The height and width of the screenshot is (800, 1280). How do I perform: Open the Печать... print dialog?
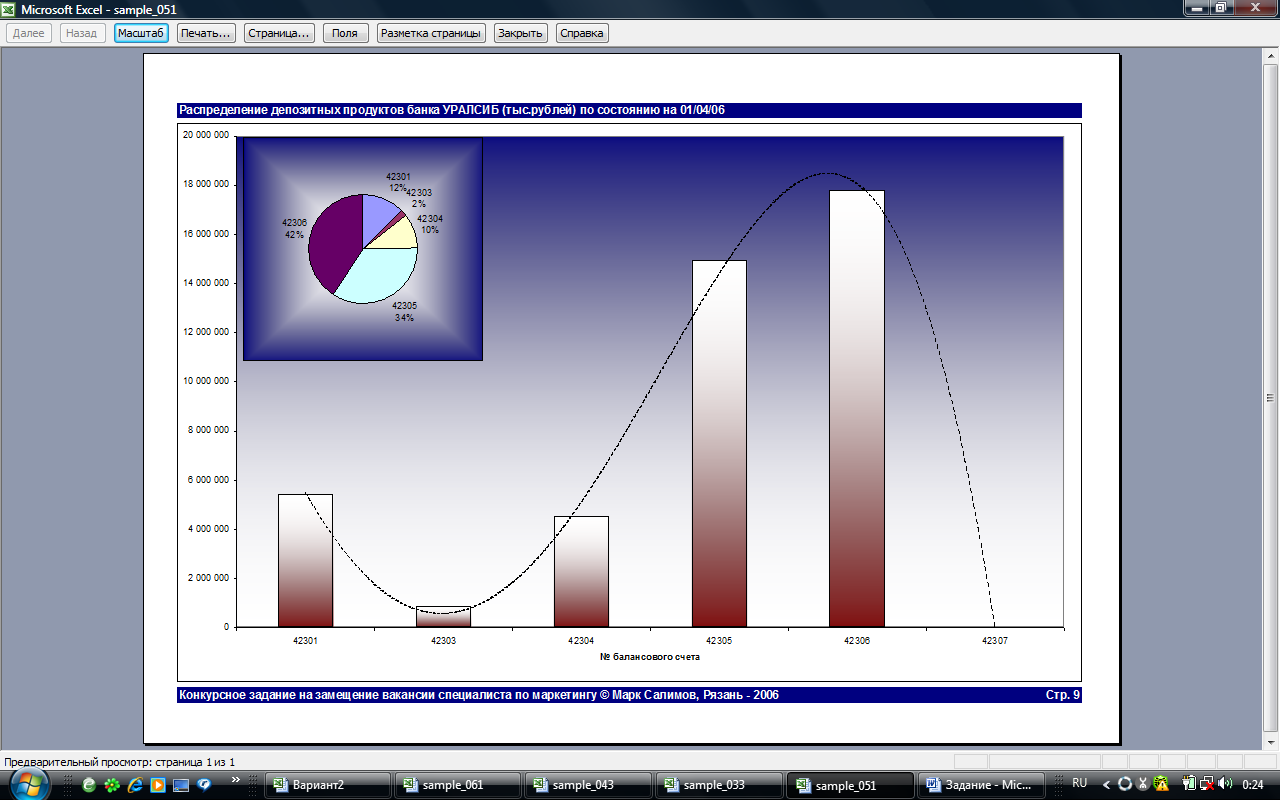pyautogui.click(x=206, y=33)
